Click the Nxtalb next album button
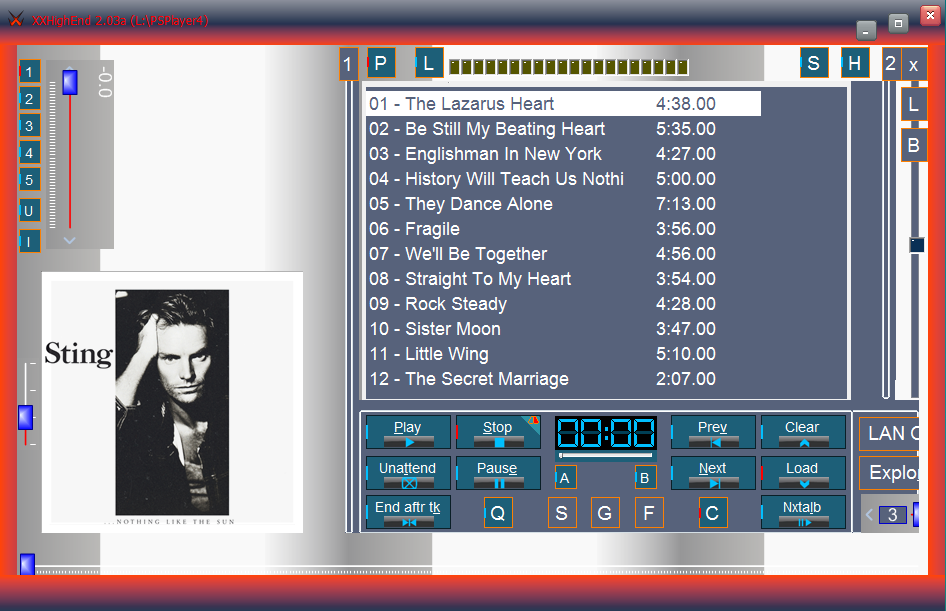The width and height of the screenshot is (946, 611). click(803, 512)
